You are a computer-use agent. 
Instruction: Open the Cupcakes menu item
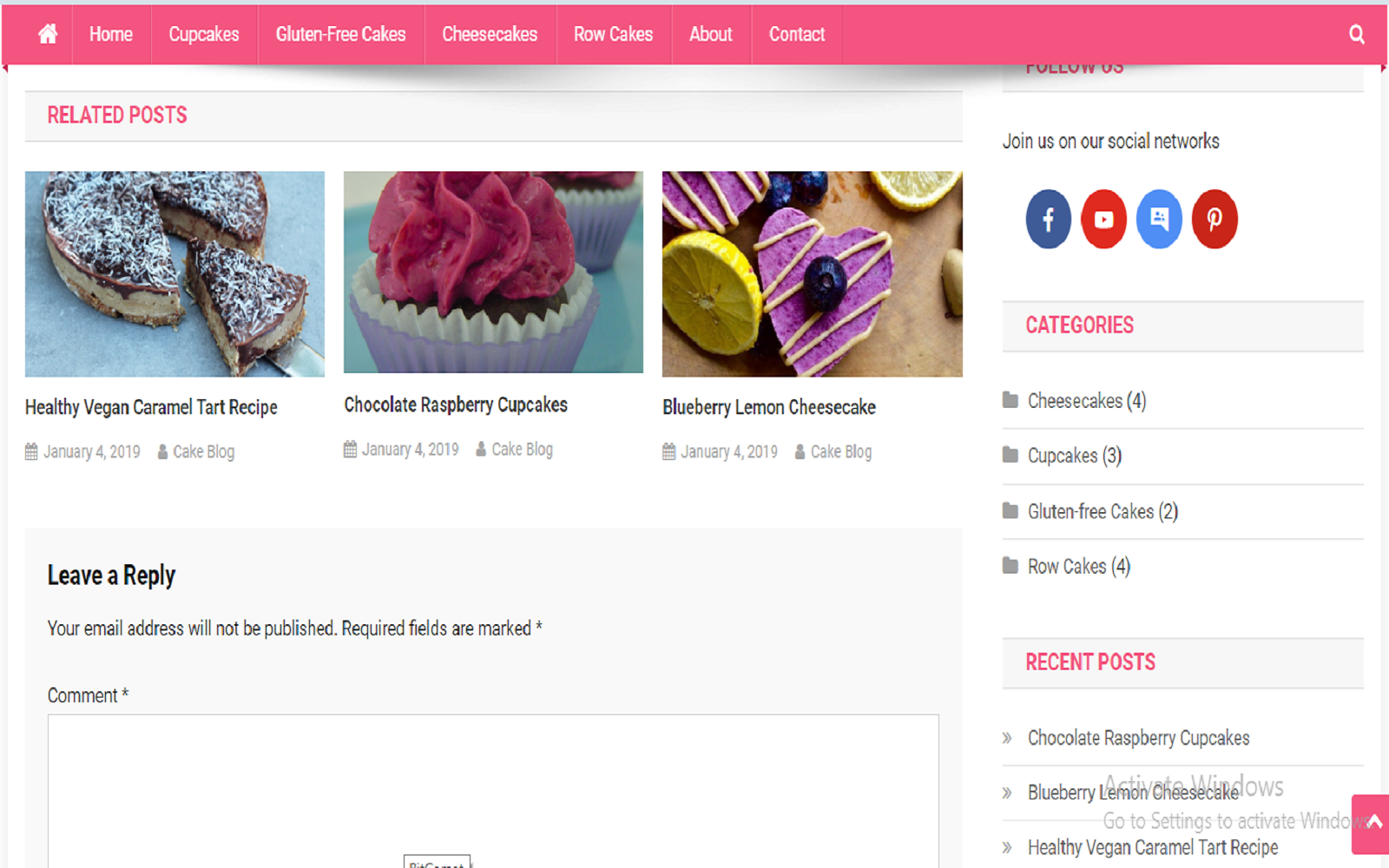pyautogui.click(x=204, y=34)
